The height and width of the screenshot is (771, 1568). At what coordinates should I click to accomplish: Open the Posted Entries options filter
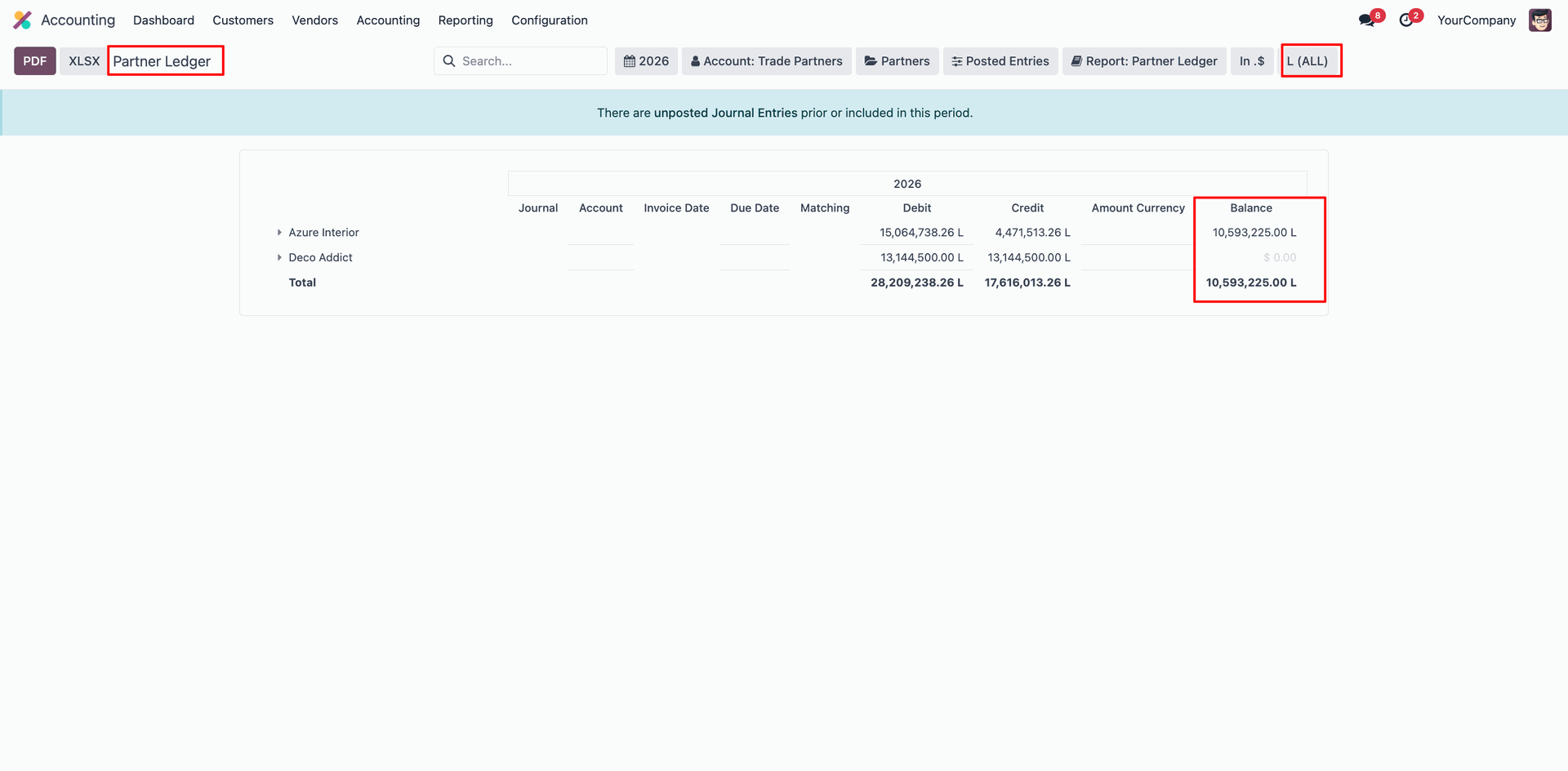click(1000, 61)
